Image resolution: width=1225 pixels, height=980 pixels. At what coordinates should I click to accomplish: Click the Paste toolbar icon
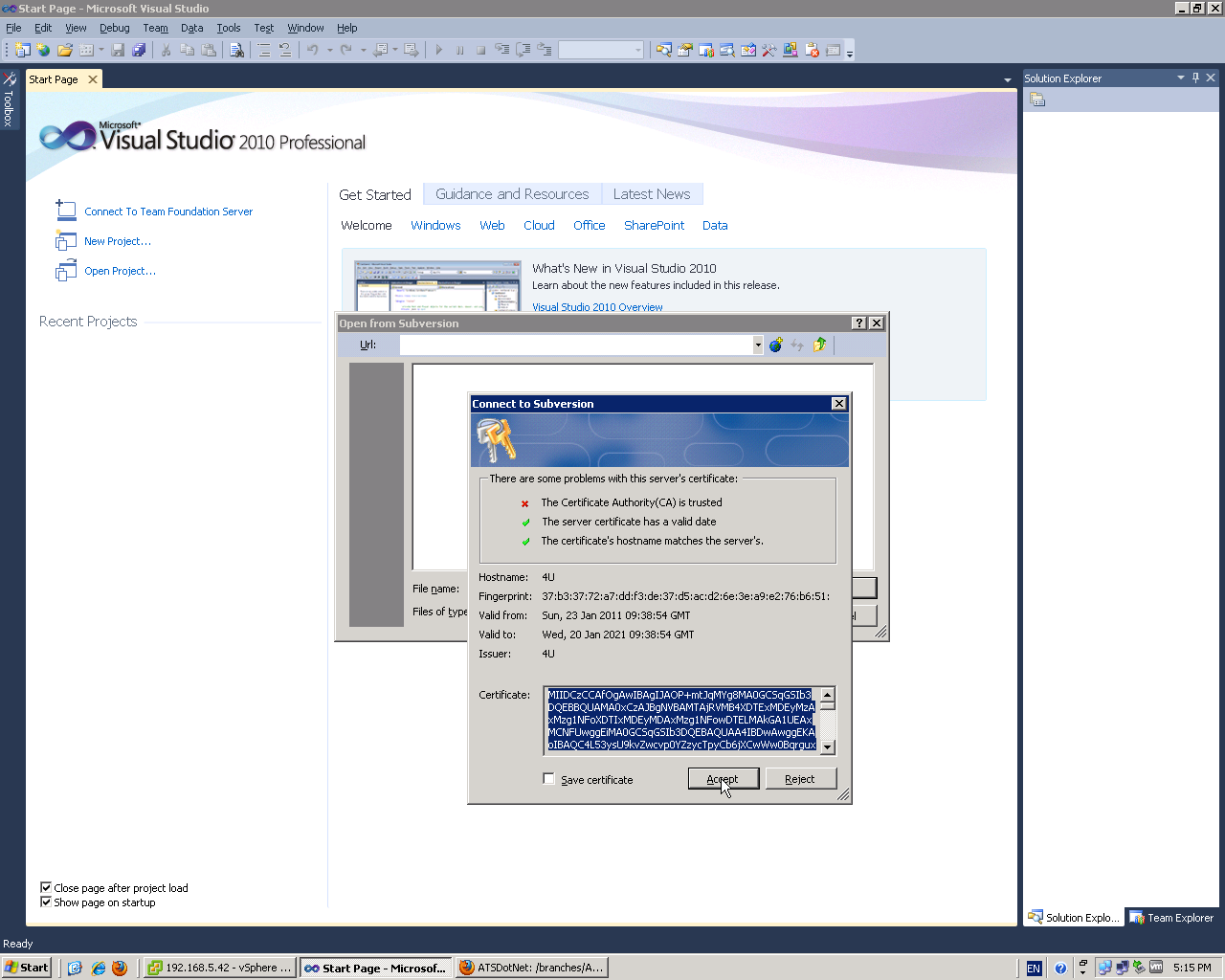tap(208, 50)
